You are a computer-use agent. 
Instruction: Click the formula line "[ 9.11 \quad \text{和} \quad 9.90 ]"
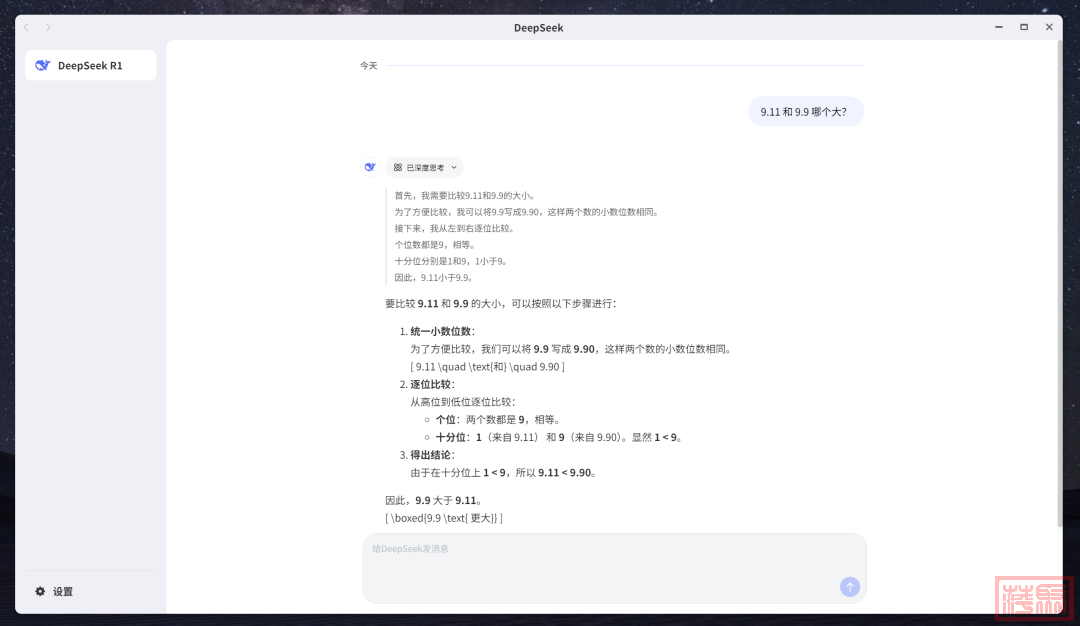click(488, 367)
